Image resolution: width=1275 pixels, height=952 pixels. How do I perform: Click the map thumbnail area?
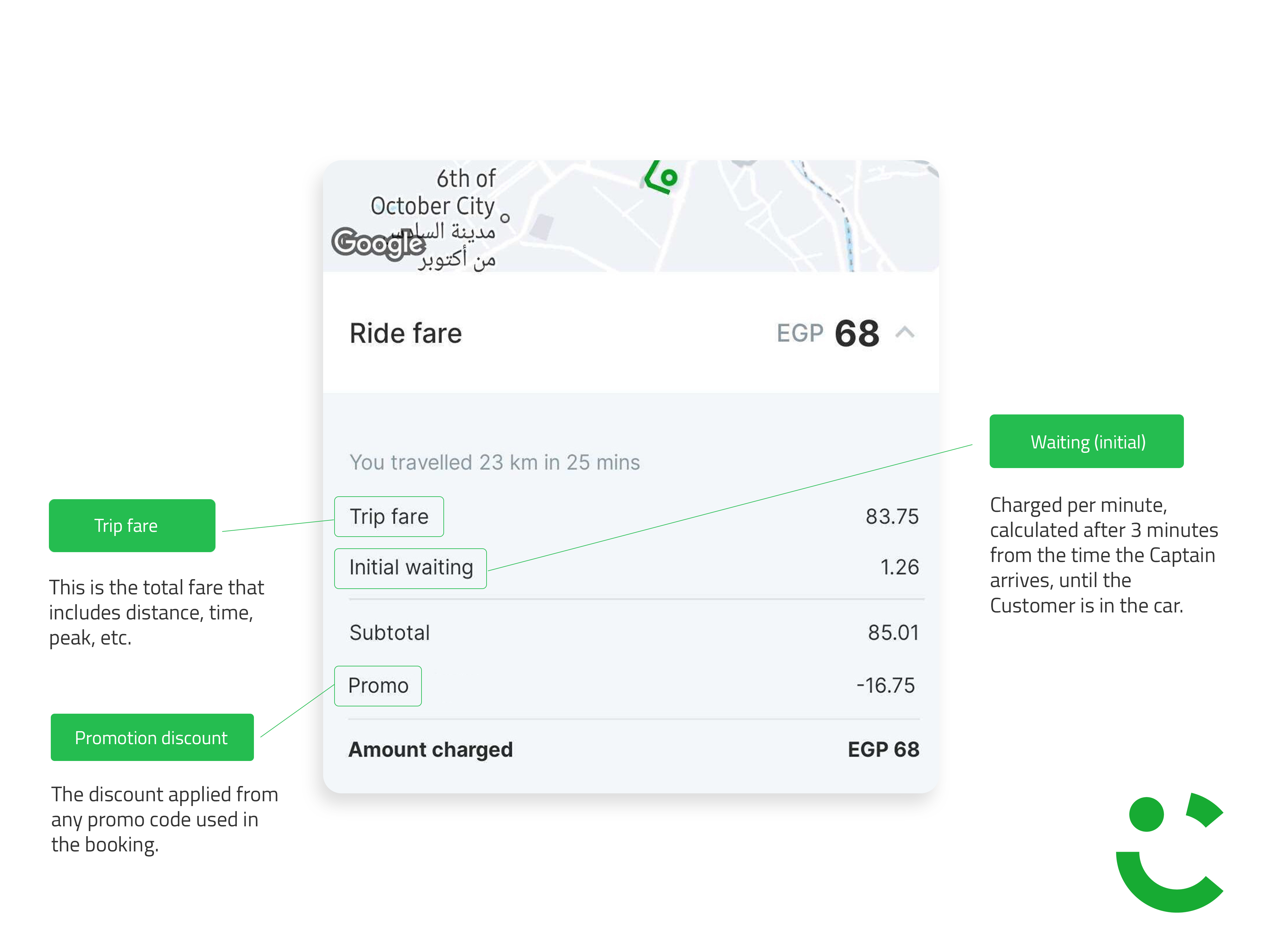point(631,216)
